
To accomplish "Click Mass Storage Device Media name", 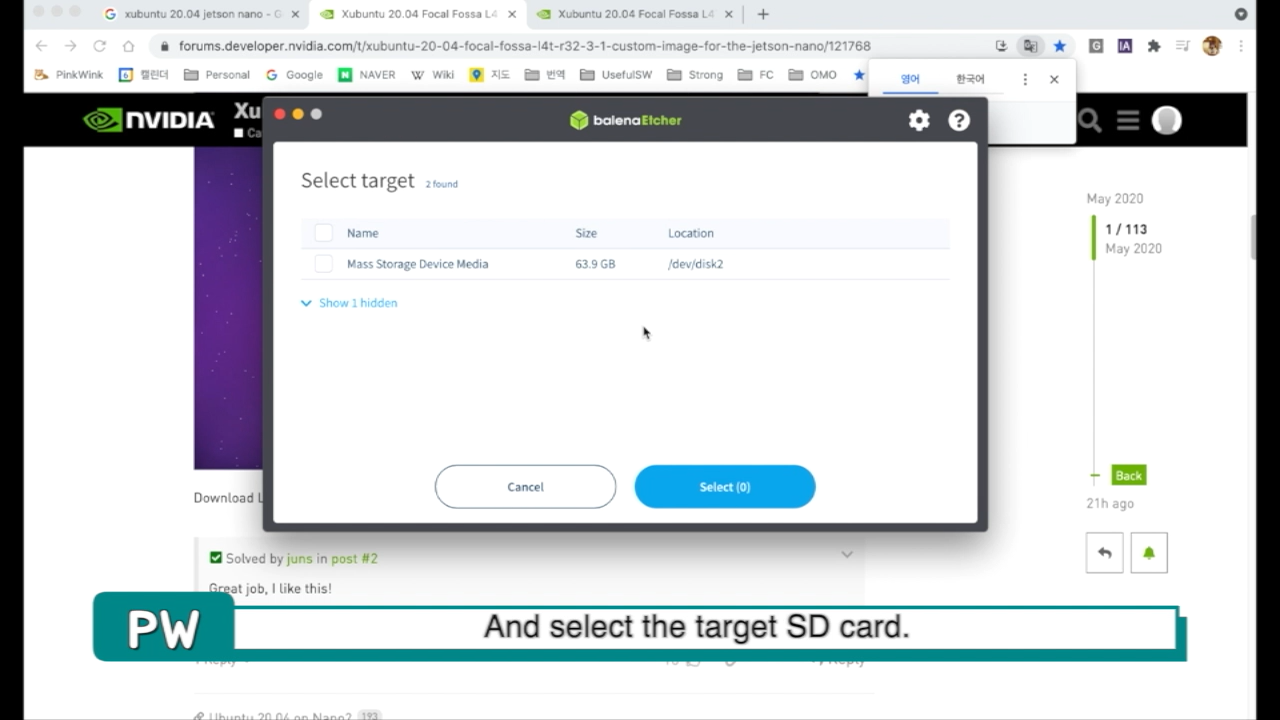I will (417, 264).
